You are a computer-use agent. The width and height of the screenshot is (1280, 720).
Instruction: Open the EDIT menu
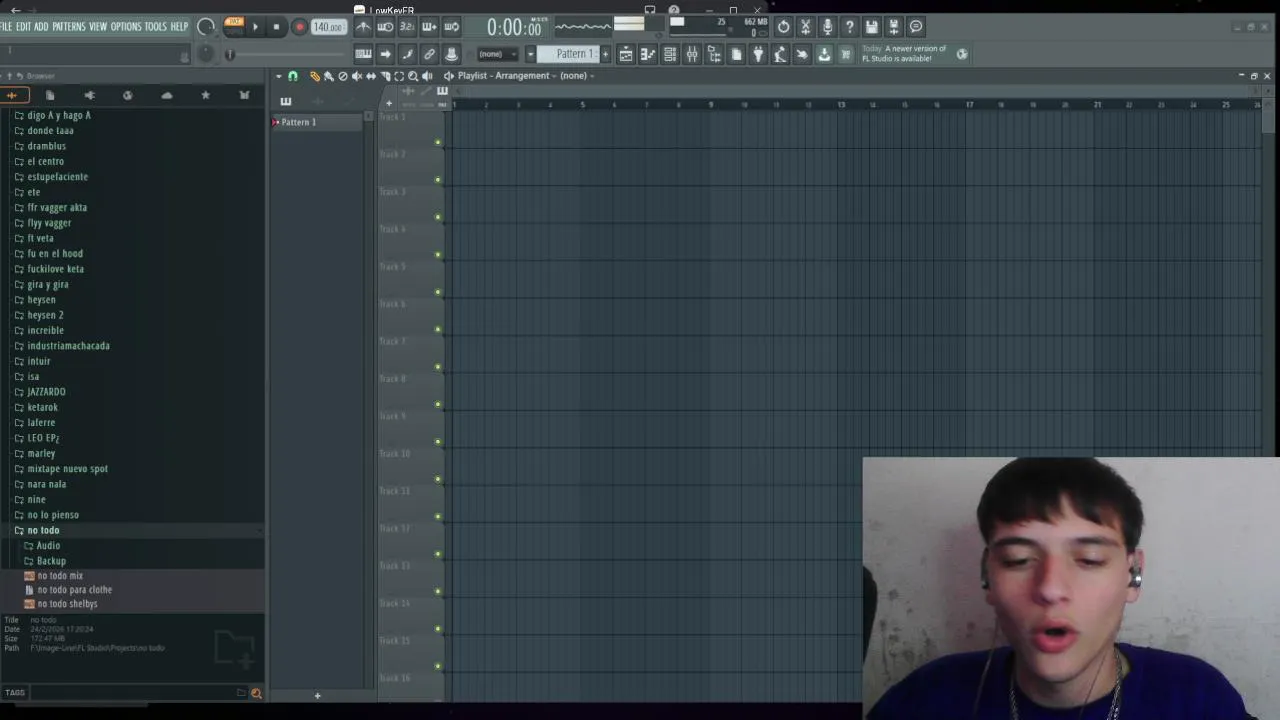(23, 27)
